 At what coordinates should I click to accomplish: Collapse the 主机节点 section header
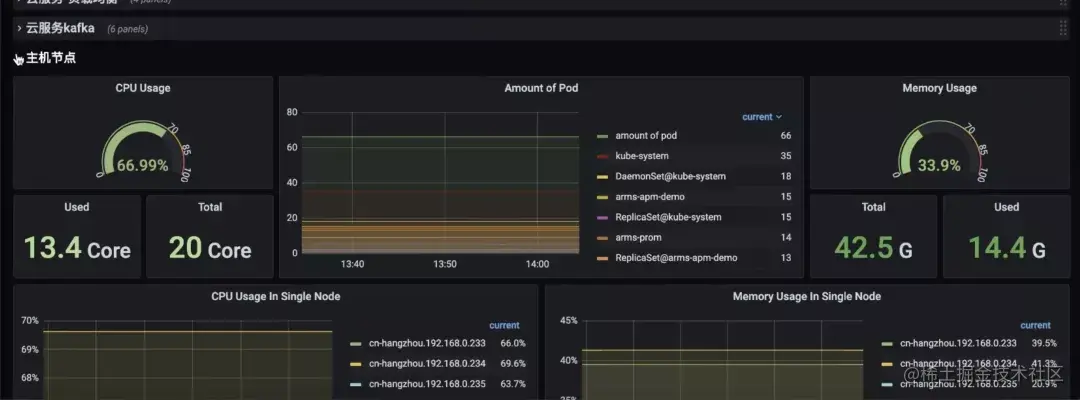[50, 59]
